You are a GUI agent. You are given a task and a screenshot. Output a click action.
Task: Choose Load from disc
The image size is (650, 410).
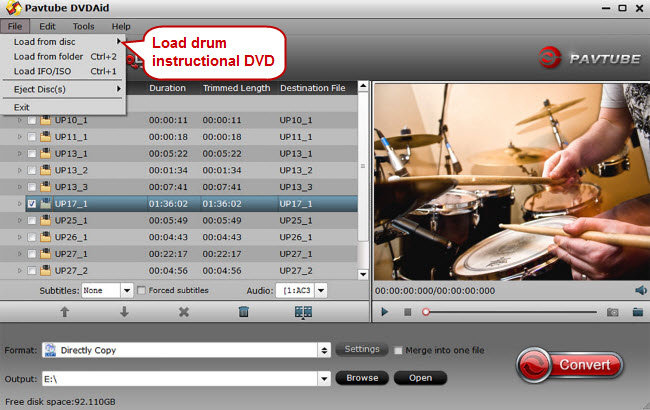pos(63,41)
